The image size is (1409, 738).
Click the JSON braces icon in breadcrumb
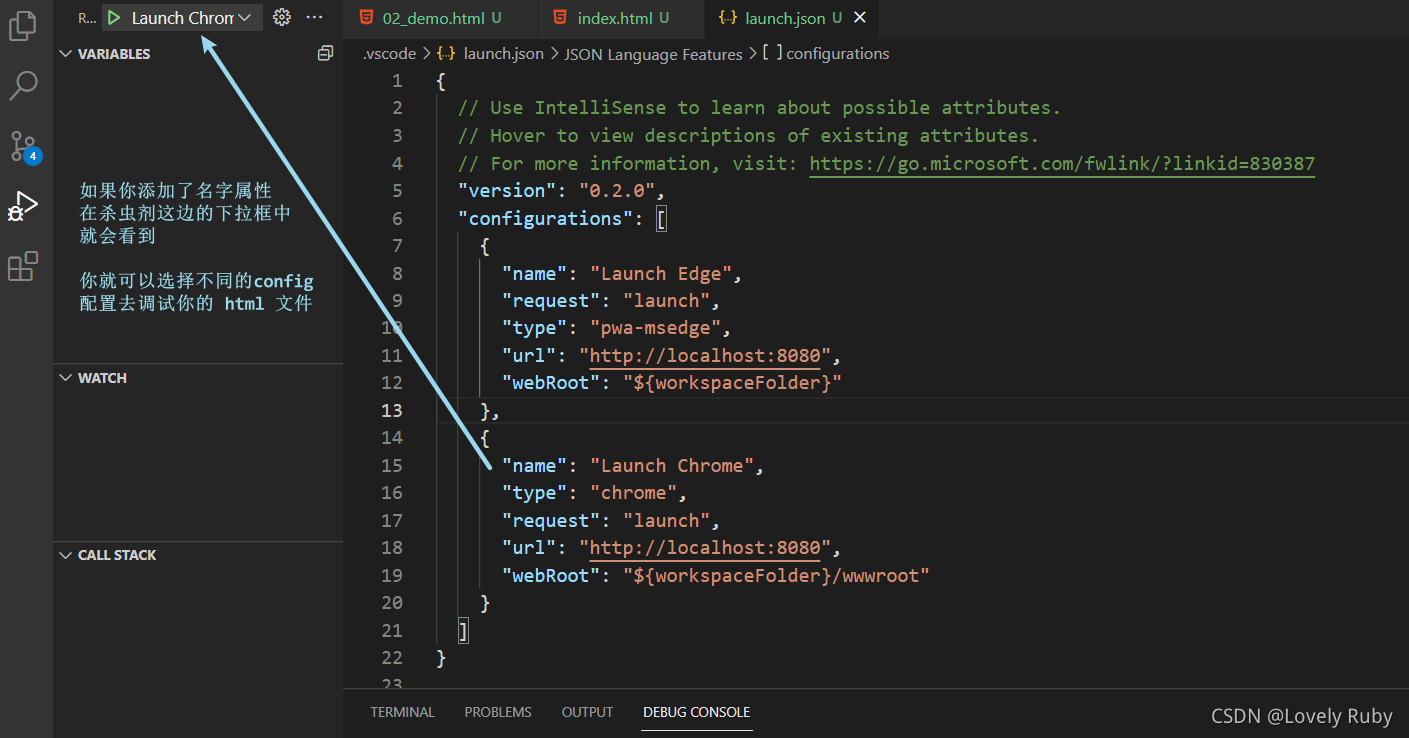(x=446, y=54)
